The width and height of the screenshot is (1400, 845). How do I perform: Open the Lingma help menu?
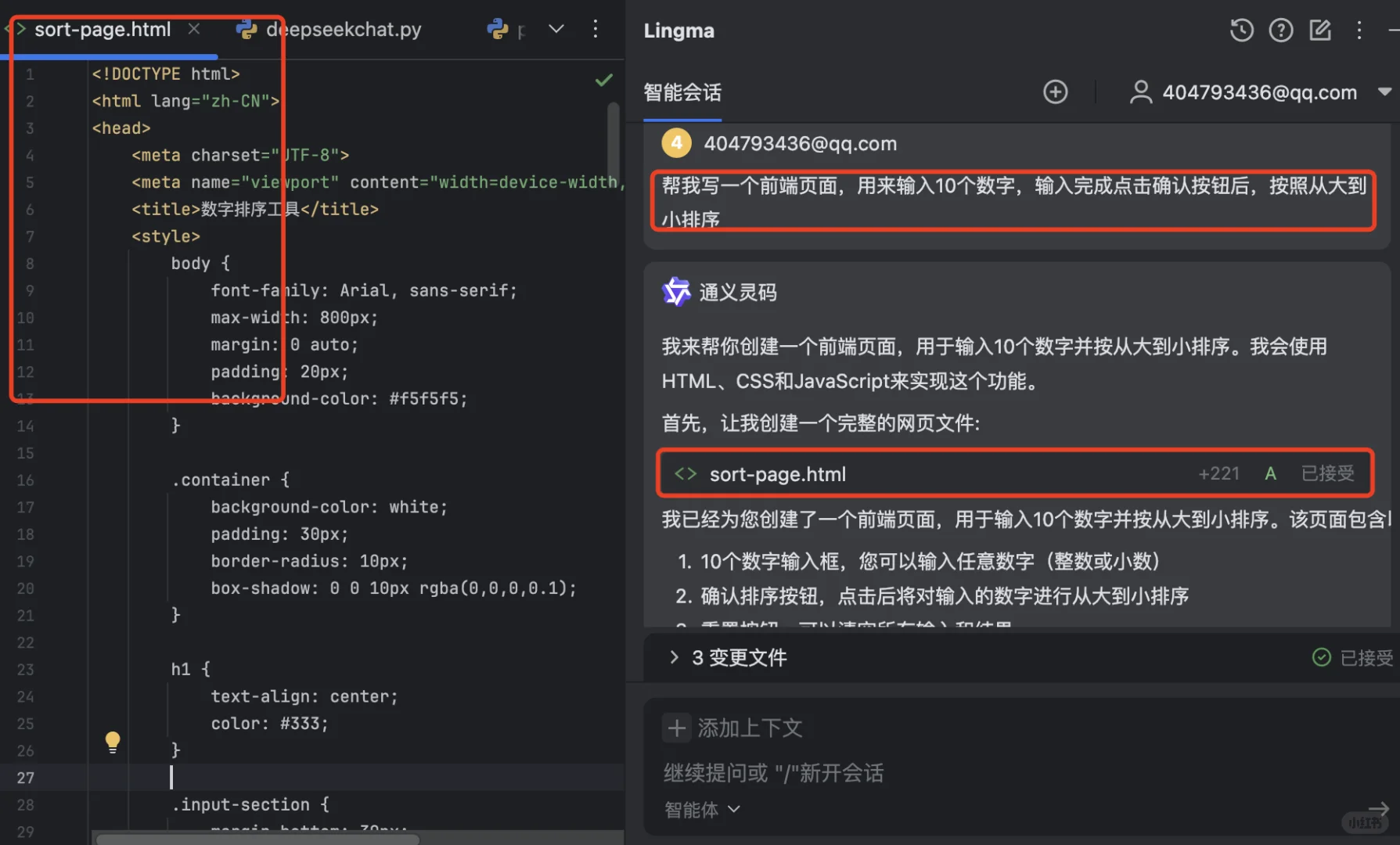coord(1281,30)
